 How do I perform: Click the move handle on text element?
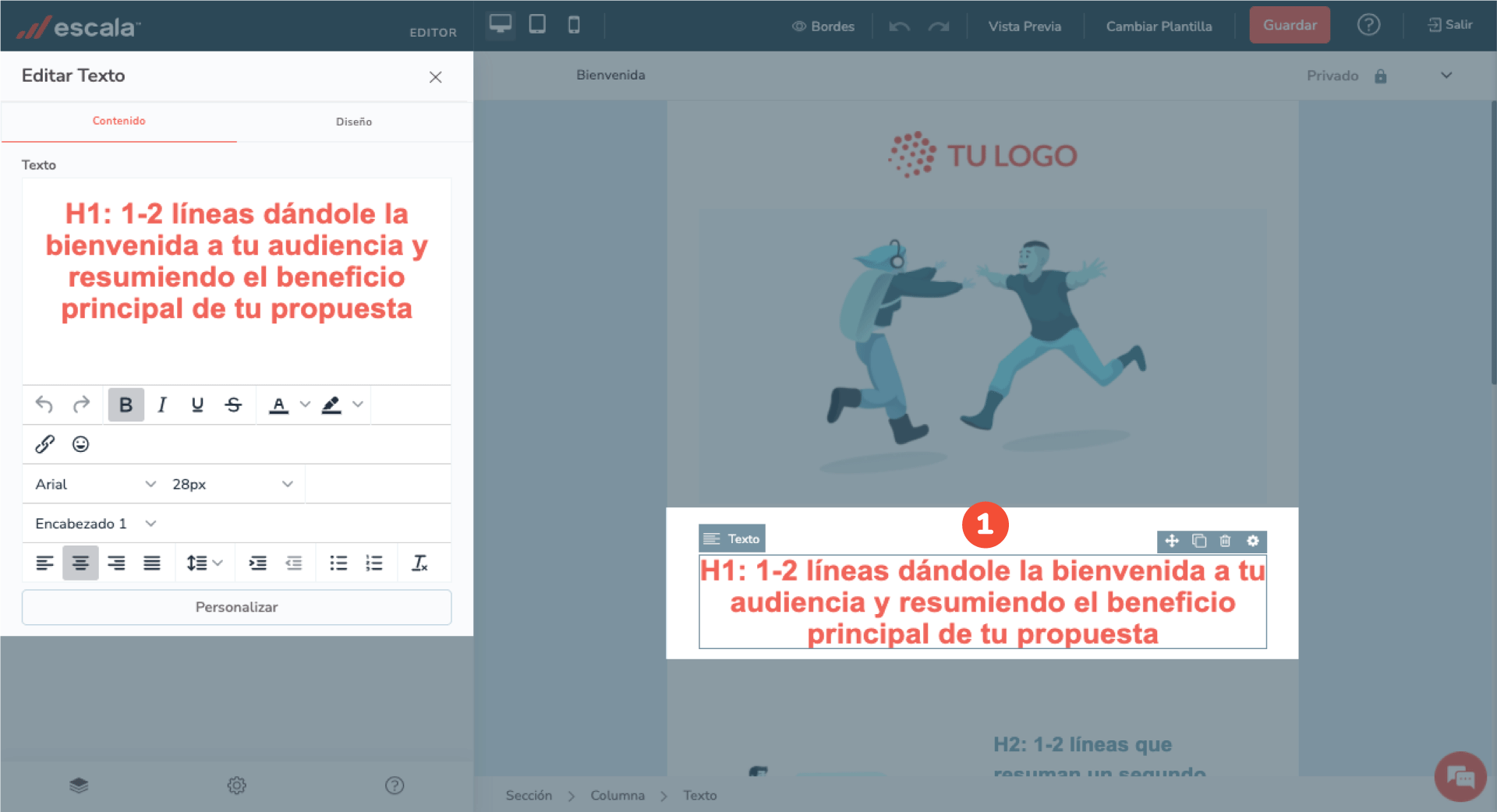coord(1171,541)
